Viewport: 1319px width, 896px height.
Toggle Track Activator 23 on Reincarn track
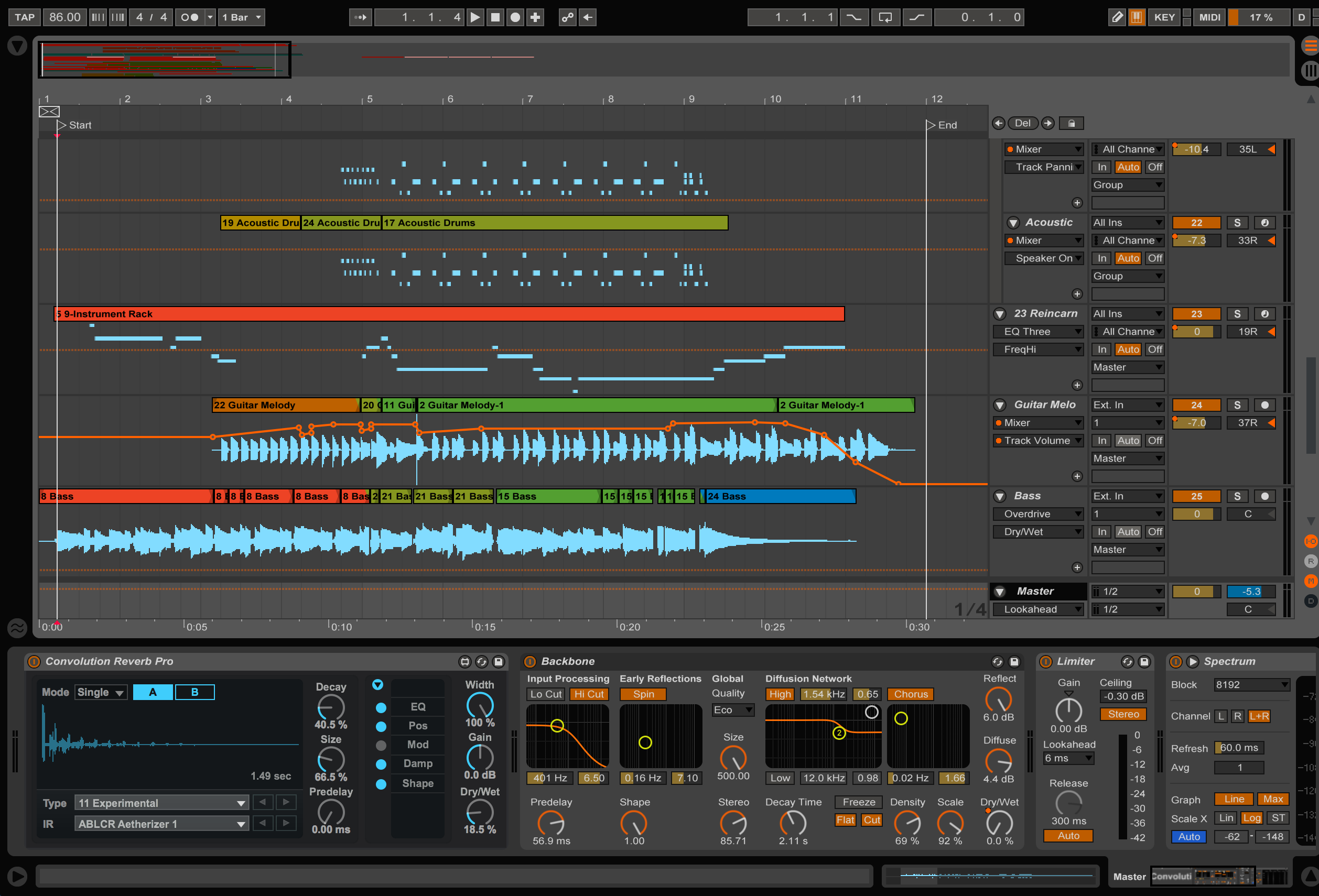pos(1196,313)
